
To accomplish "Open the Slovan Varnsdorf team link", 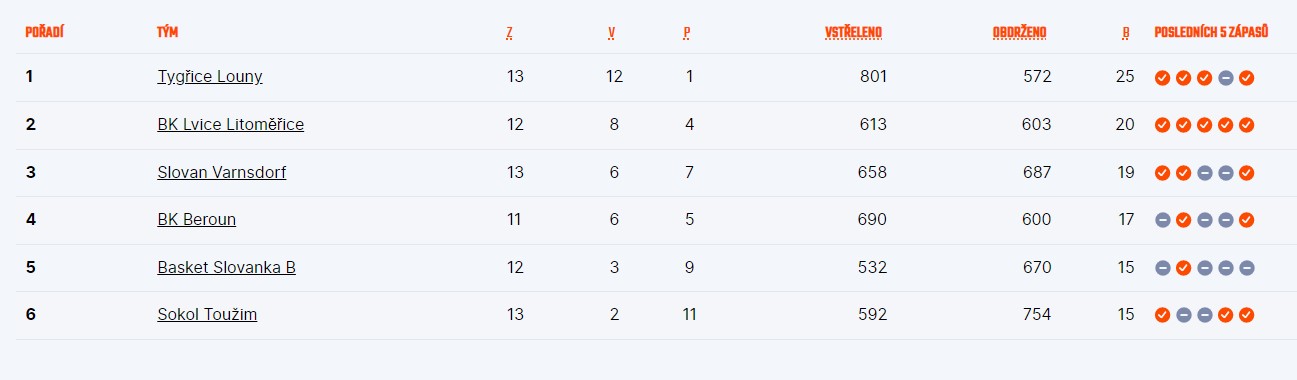I will click(x=222, y=172).
